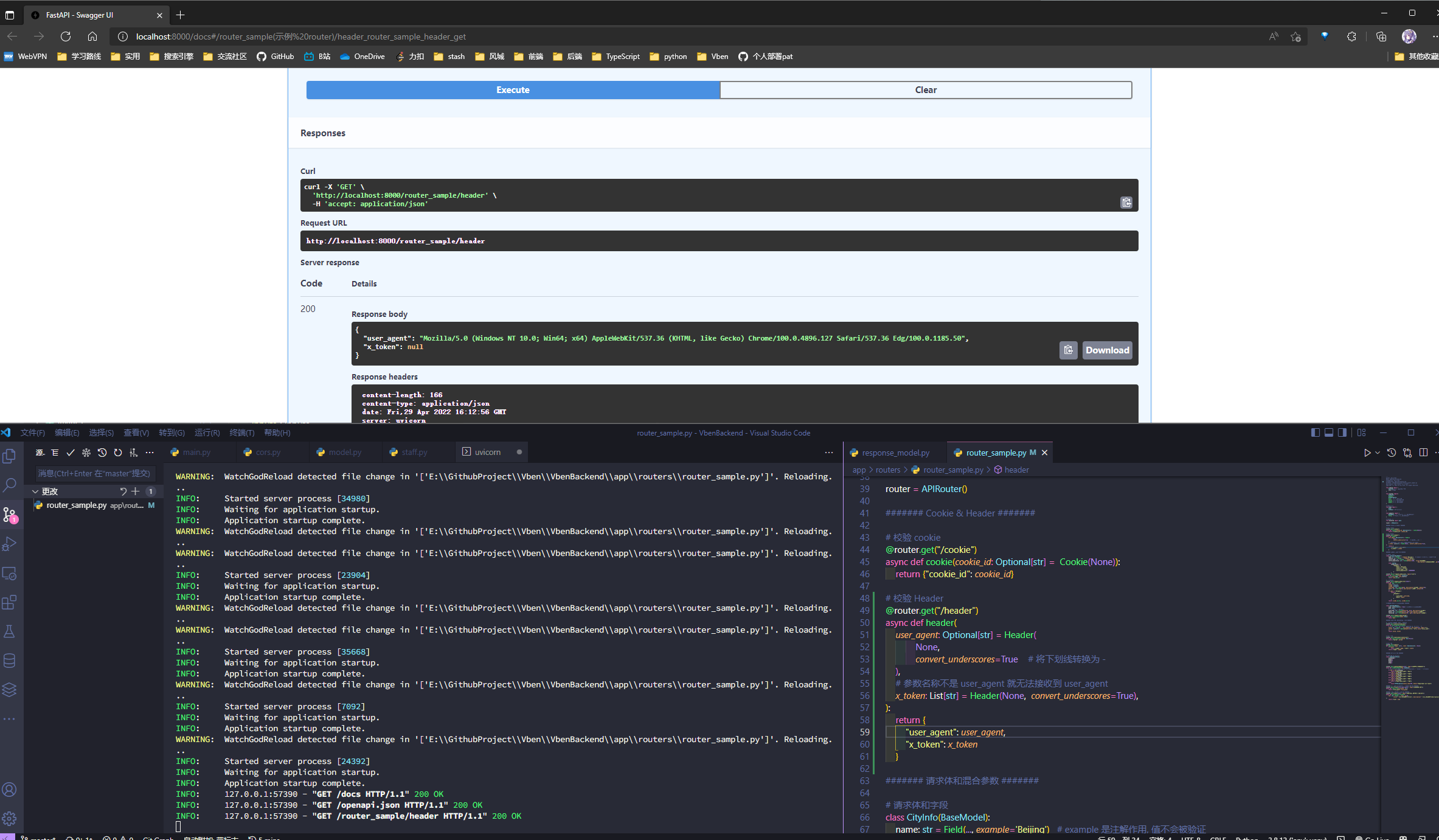Open VS Code Explorer in activity bar
1439x840 pixels.
(x=10, y=456)
